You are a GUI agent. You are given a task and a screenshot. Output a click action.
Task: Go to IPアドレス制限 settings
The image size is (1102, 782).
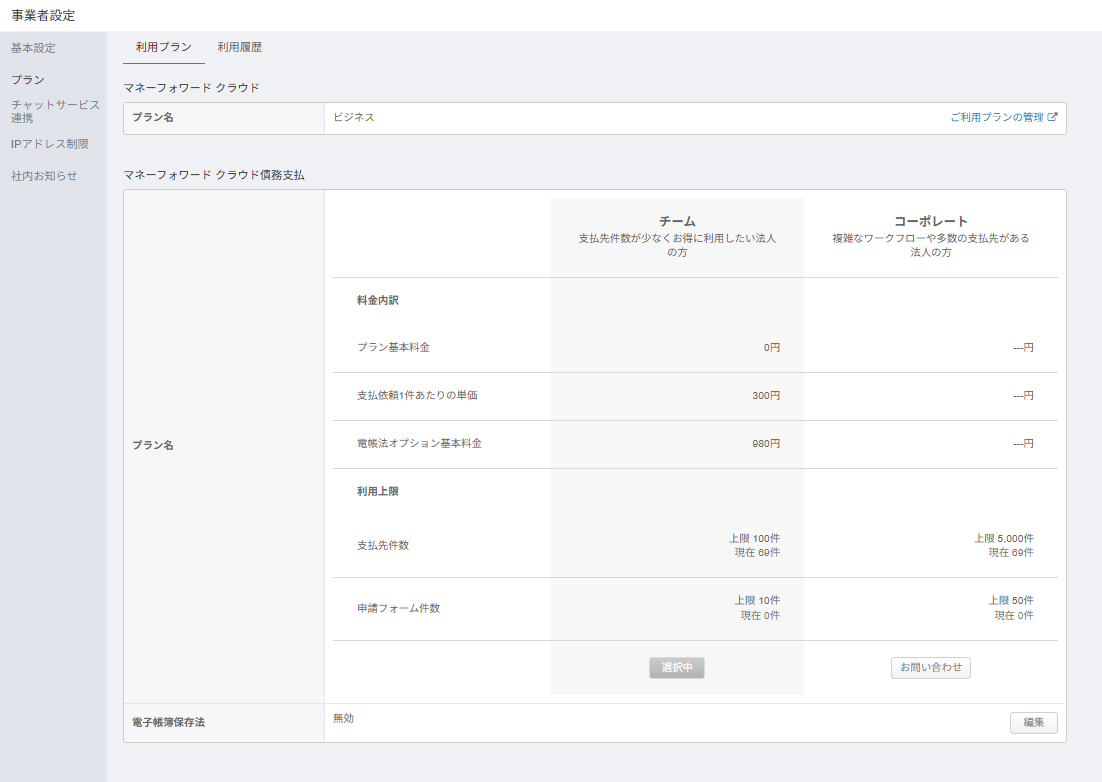49,143
